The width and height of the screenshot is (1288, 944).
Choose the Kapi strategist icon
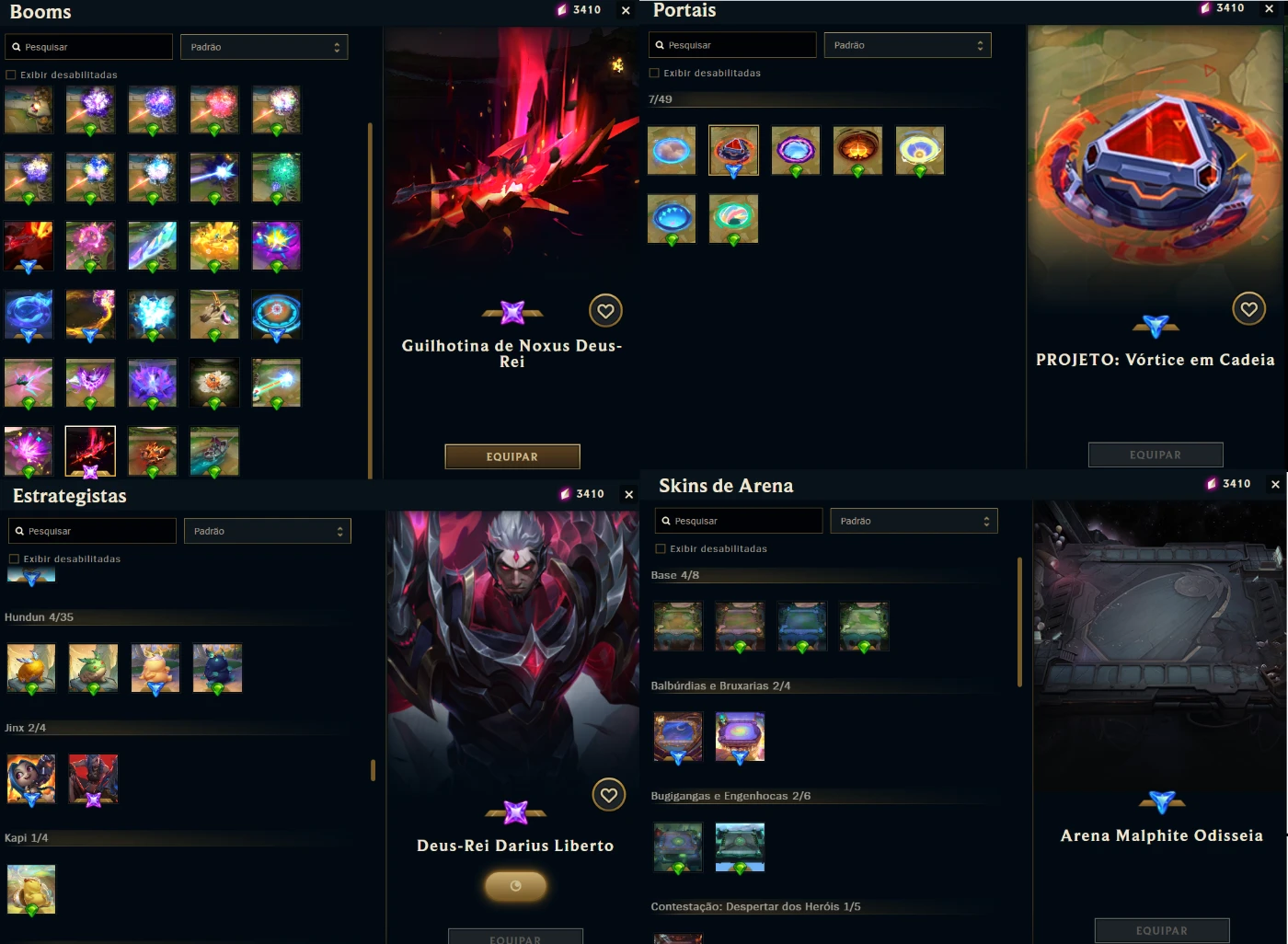coord(31,890)
